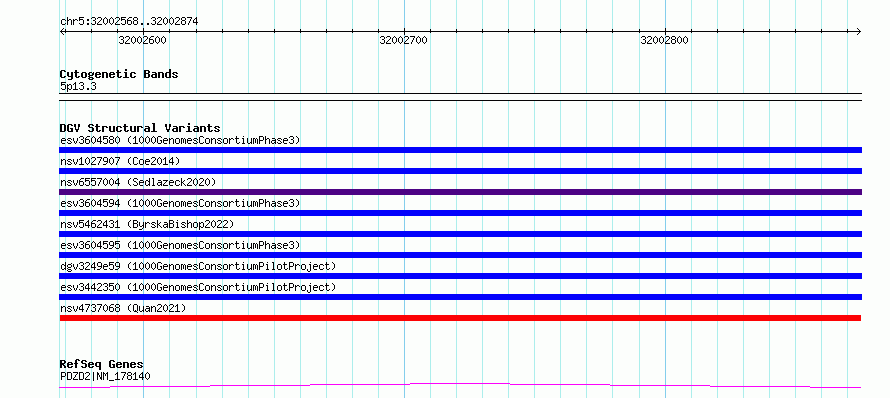Click the DGV Structural Variants track title
This screenshot has height=398, width=890.
pos(140,128)
